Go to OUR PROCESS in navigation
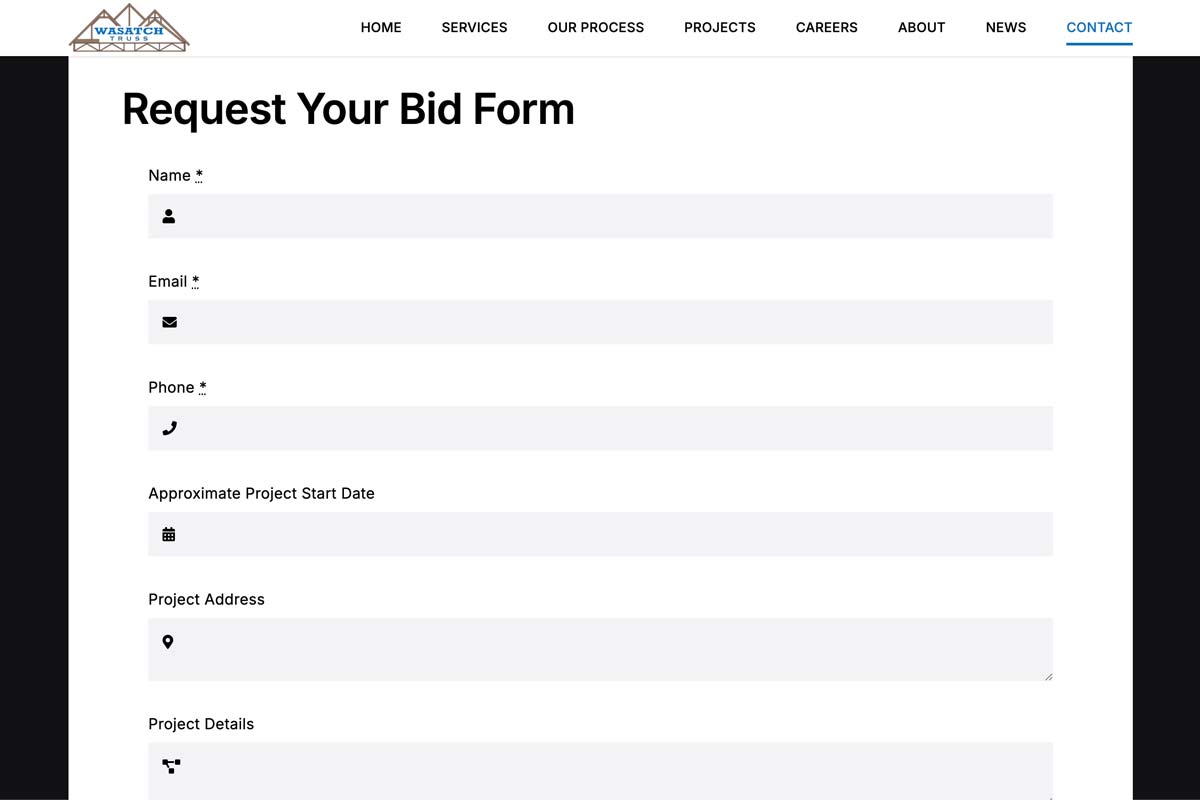Screen dimensions: 1200x800 tap(596, 27)
